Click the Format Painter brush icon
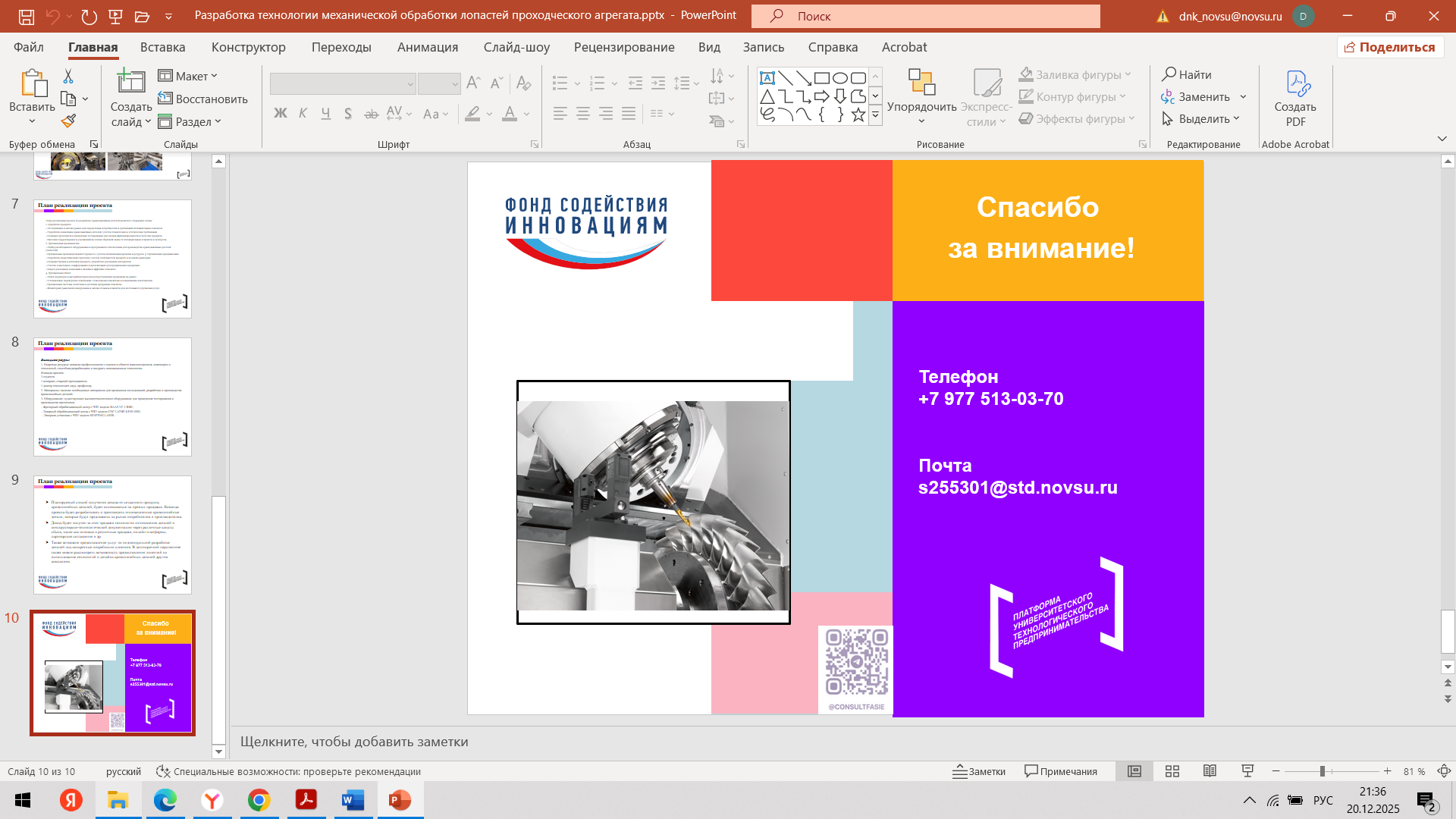Viewport: 1456px width, 819px height. (x=69, y=121)
